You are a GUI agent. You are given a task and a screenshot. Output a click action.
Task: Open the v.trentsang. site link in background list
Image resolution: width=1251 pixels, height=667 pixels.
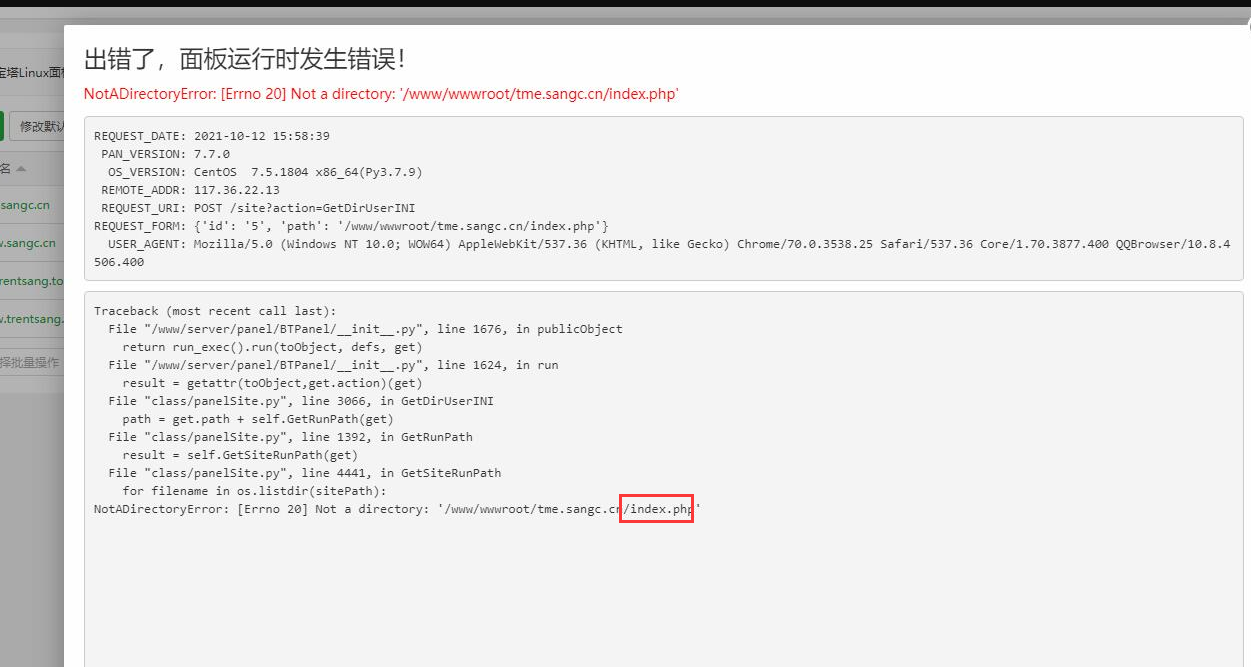[x=32, y=319]
